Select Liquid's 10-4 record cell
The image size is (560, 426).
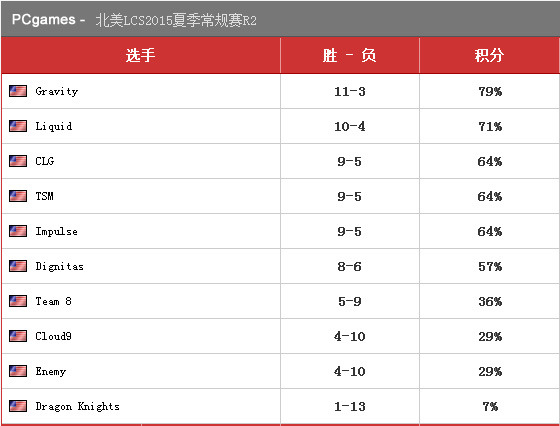pos(350,126)
